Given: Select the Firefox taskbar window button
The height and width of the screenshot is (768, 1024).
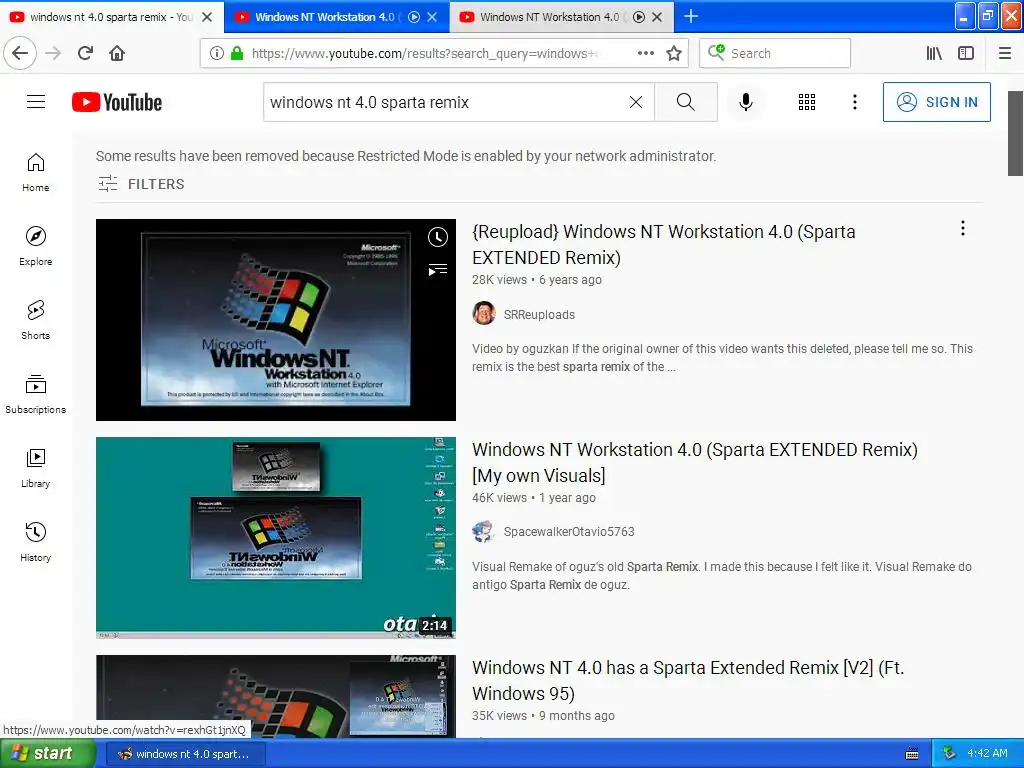Looking at the screenshot, I should (185, 754).
